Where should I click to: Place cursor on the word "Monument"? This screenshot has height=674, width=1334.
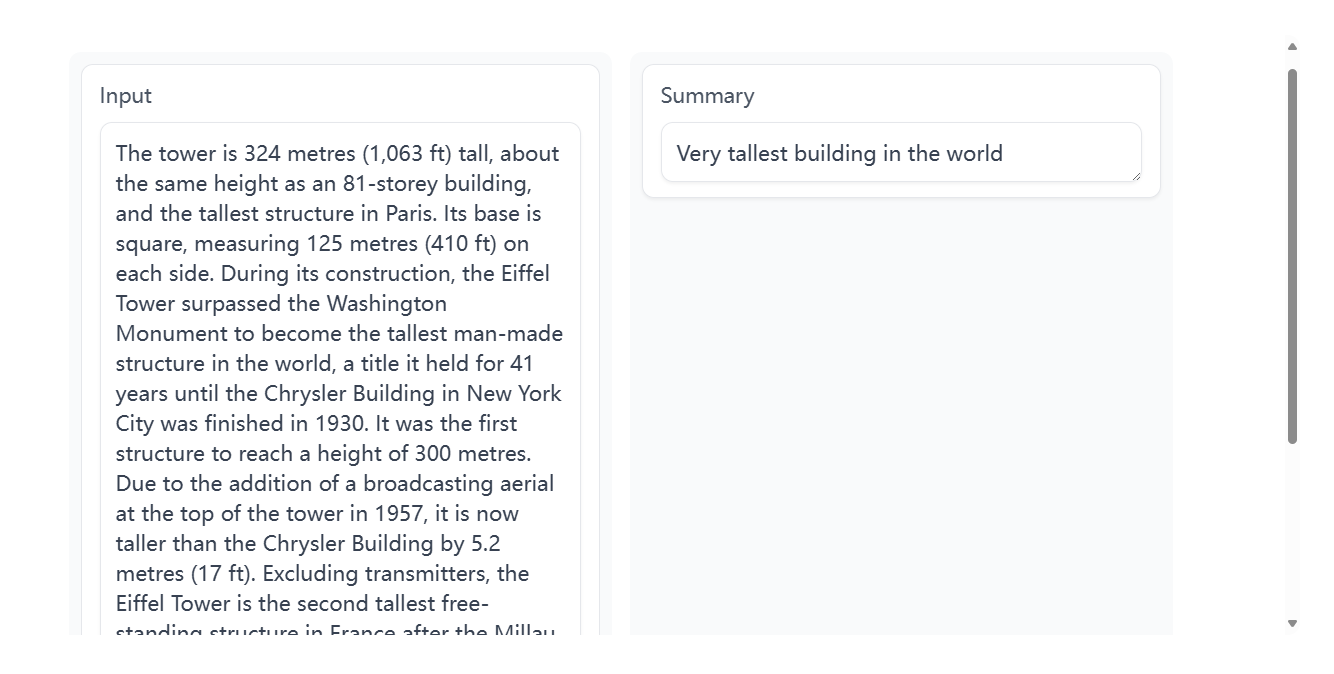point(163,334)
